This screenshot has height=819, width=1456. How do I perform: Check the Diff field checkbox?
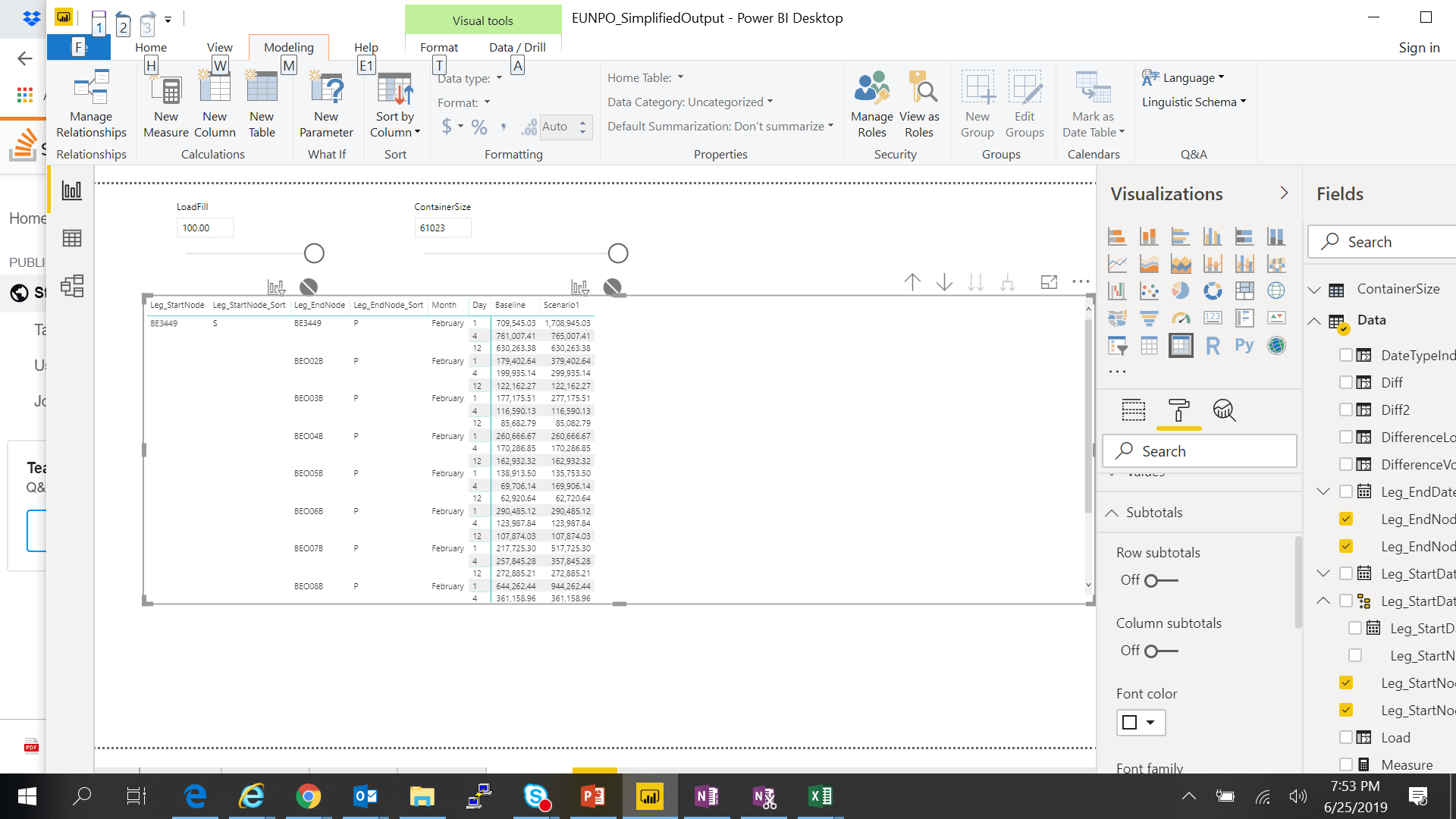click(1346, 382)
